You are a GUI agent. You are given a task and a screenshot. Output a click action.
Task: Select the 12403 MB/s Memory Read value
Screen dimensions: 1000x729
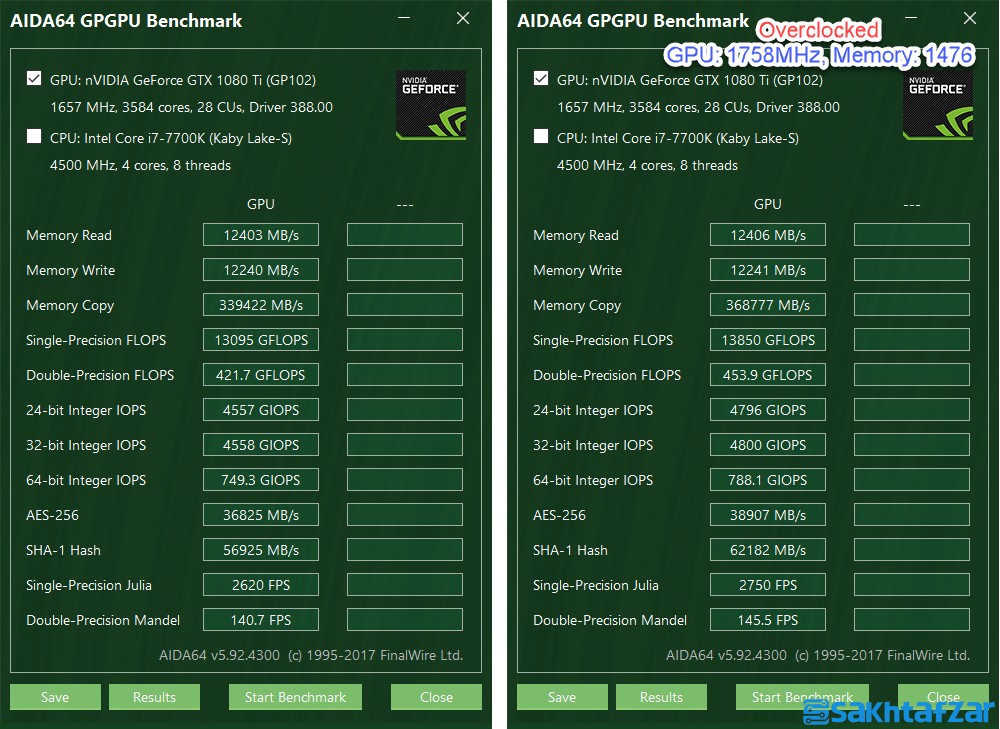coord(261,235)
